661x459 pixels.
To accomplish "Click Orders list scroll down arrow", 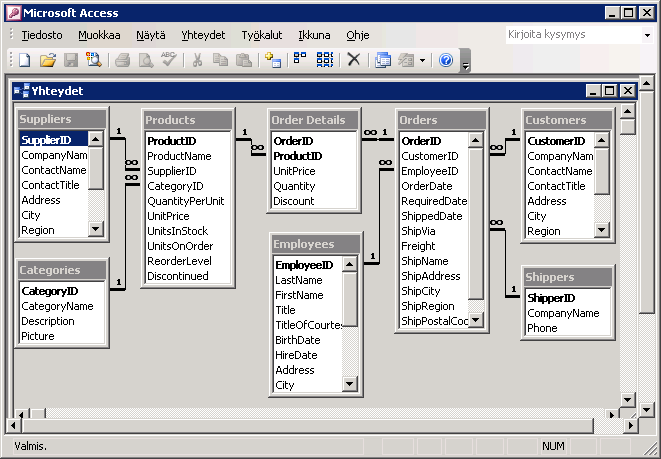I will coord(476,320).
